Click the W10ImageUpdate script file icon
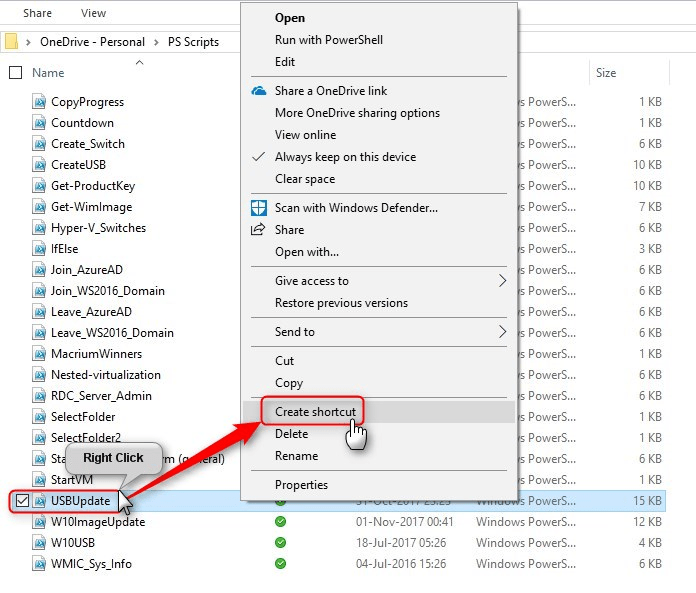The width and height of the screenshot is (696, 593). coord(39,522)
